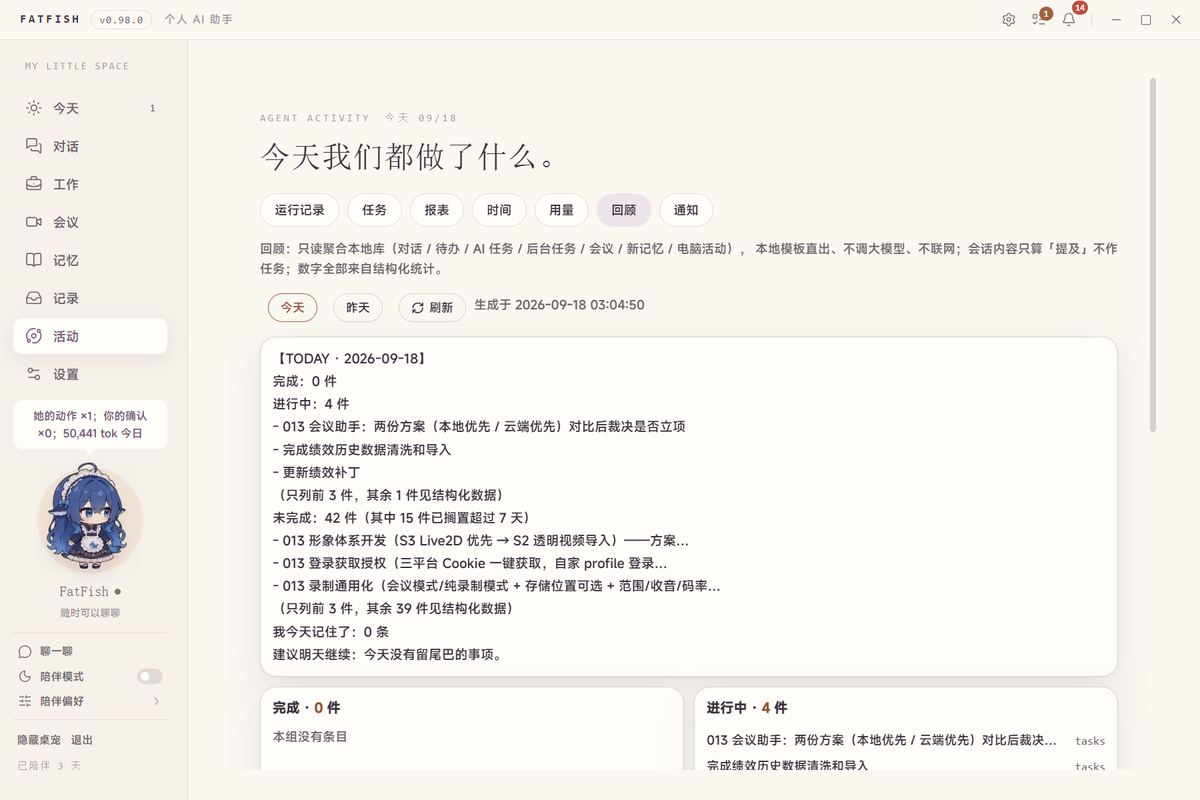1200x800 pixels.
Task: Open 对话 in the sidebar
Action: tap(90, 146)
